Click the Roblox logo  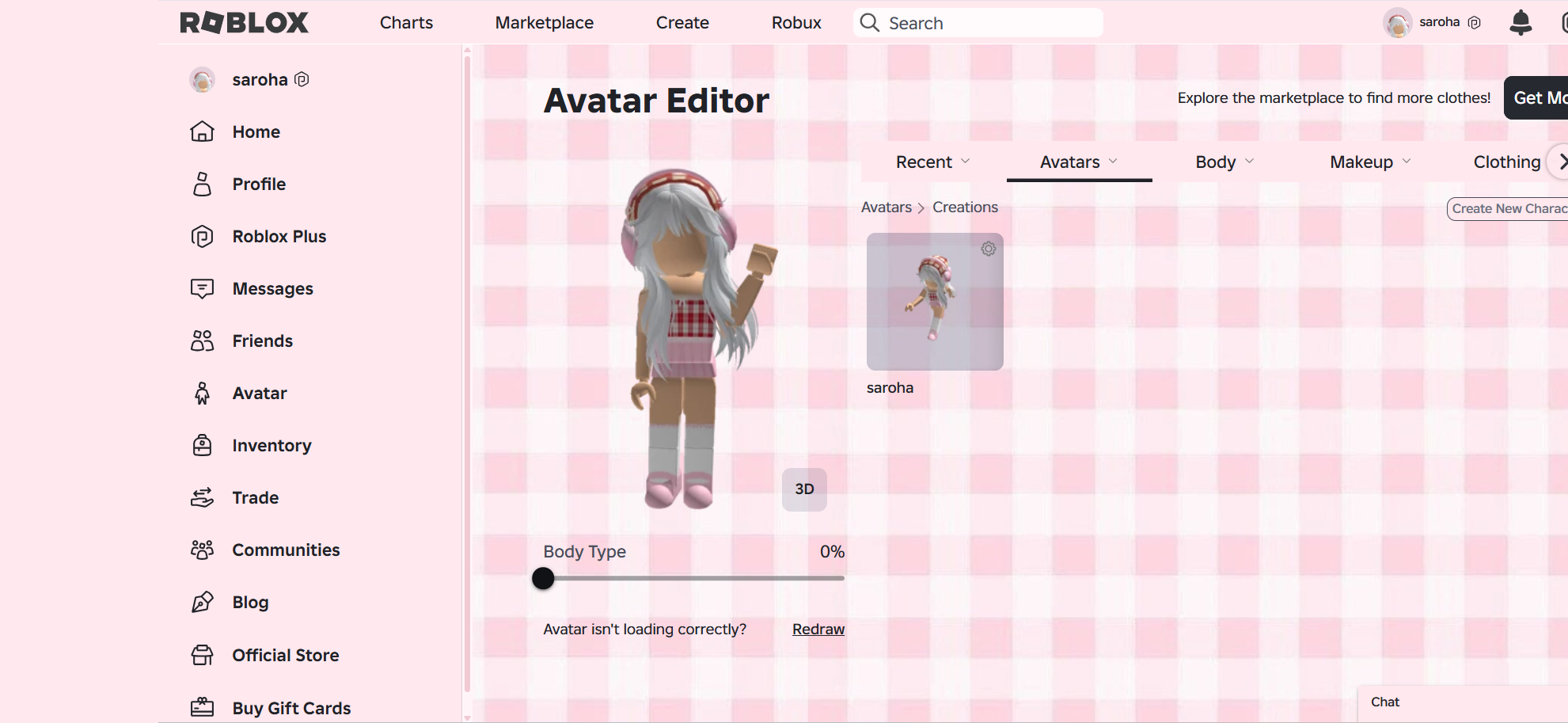tap(244, 22)
